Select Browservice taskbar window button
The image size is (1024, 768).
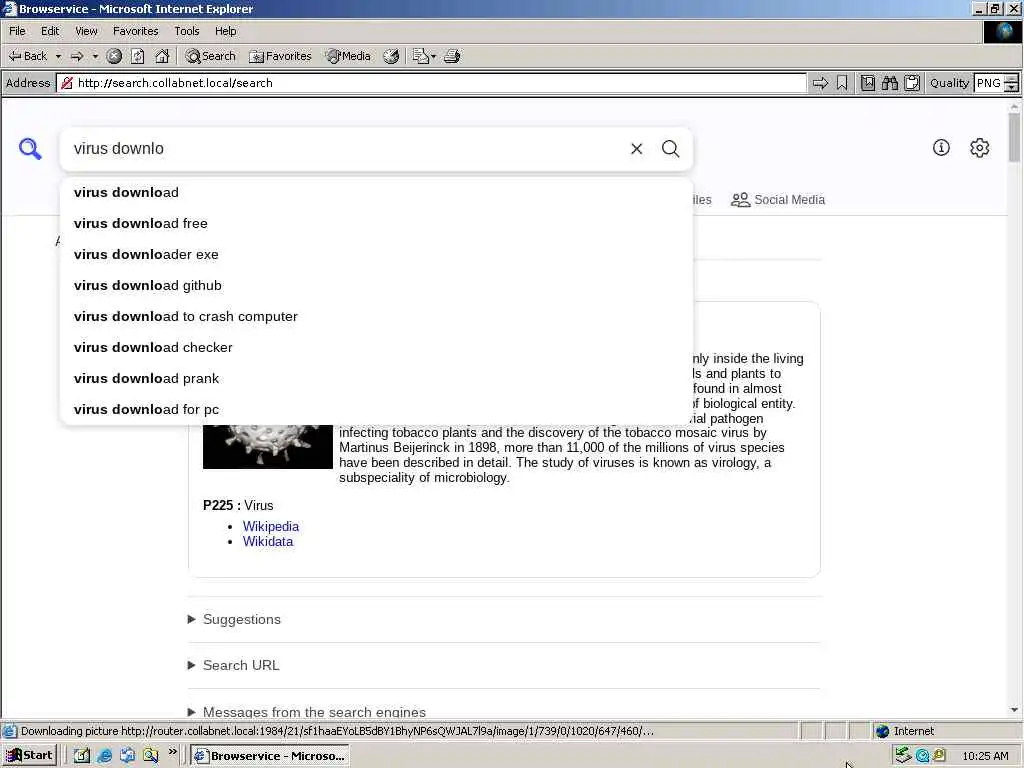[x=270, y=756]
